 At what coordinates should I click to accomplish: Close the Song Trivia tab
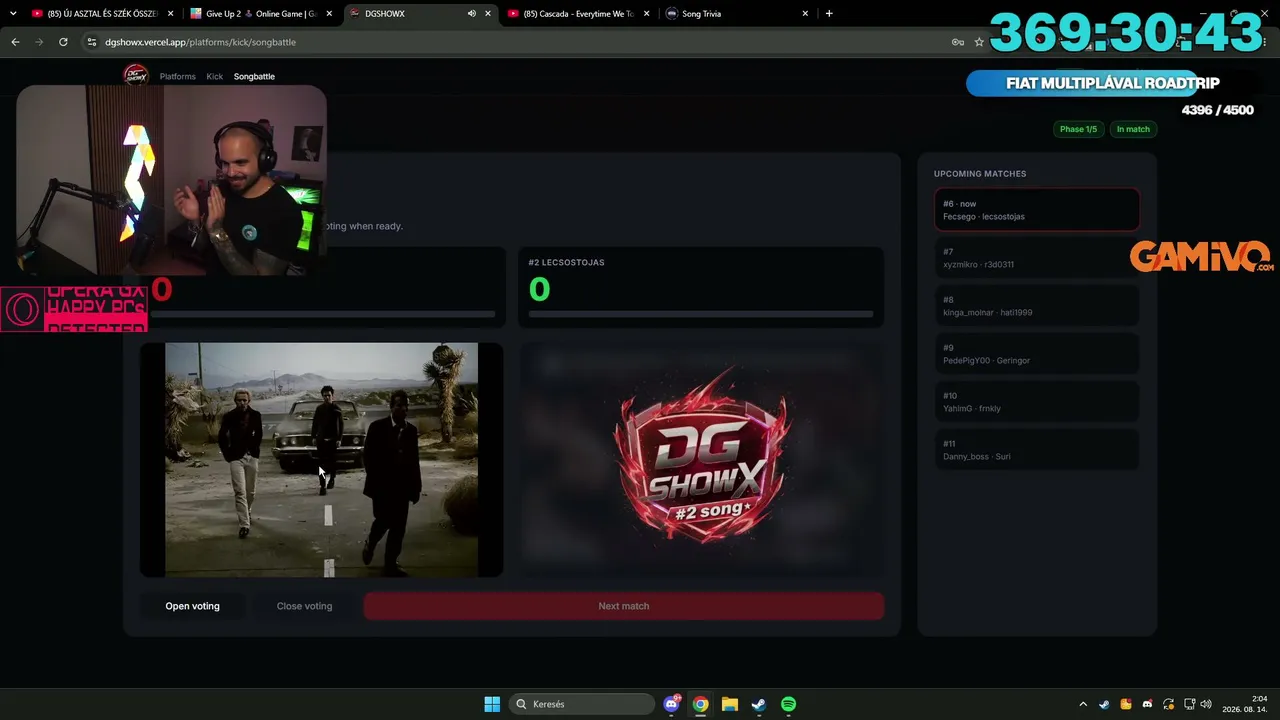(x=806, y=14)
